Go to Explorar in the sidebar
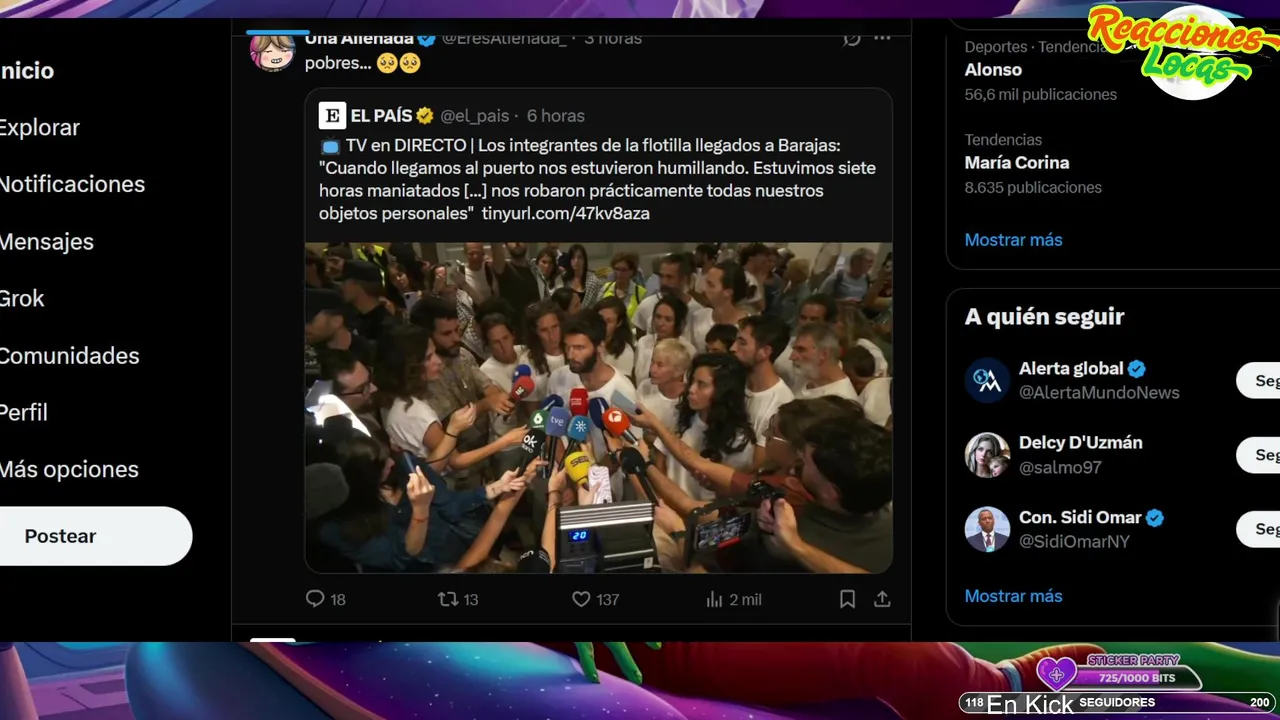This screenshot has height=720, width=1280. click(38, 127)
